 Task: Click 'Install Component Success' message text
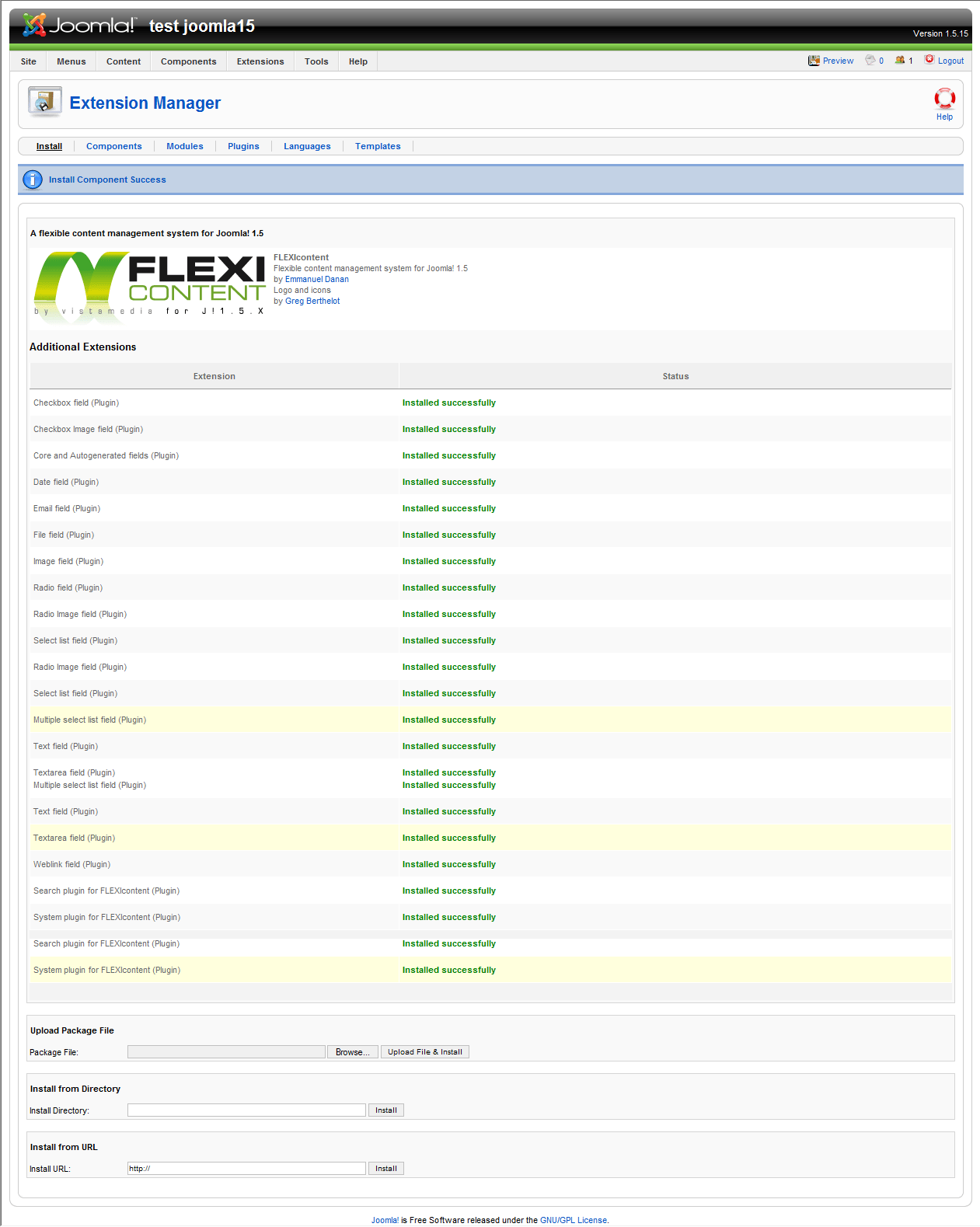tap(107, 180)
